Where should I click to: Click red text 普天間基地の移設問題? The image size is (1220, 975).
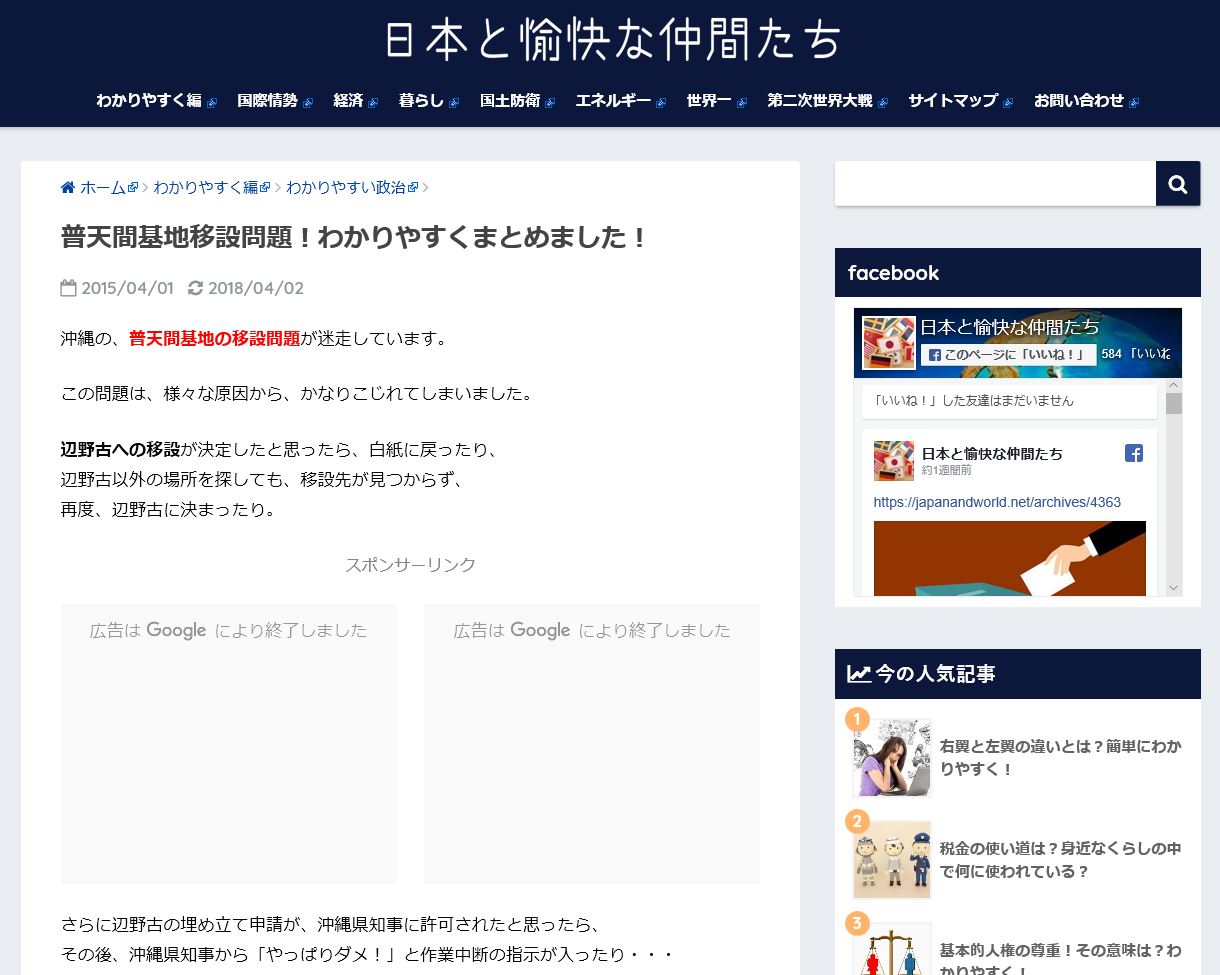tap(214, 339)
